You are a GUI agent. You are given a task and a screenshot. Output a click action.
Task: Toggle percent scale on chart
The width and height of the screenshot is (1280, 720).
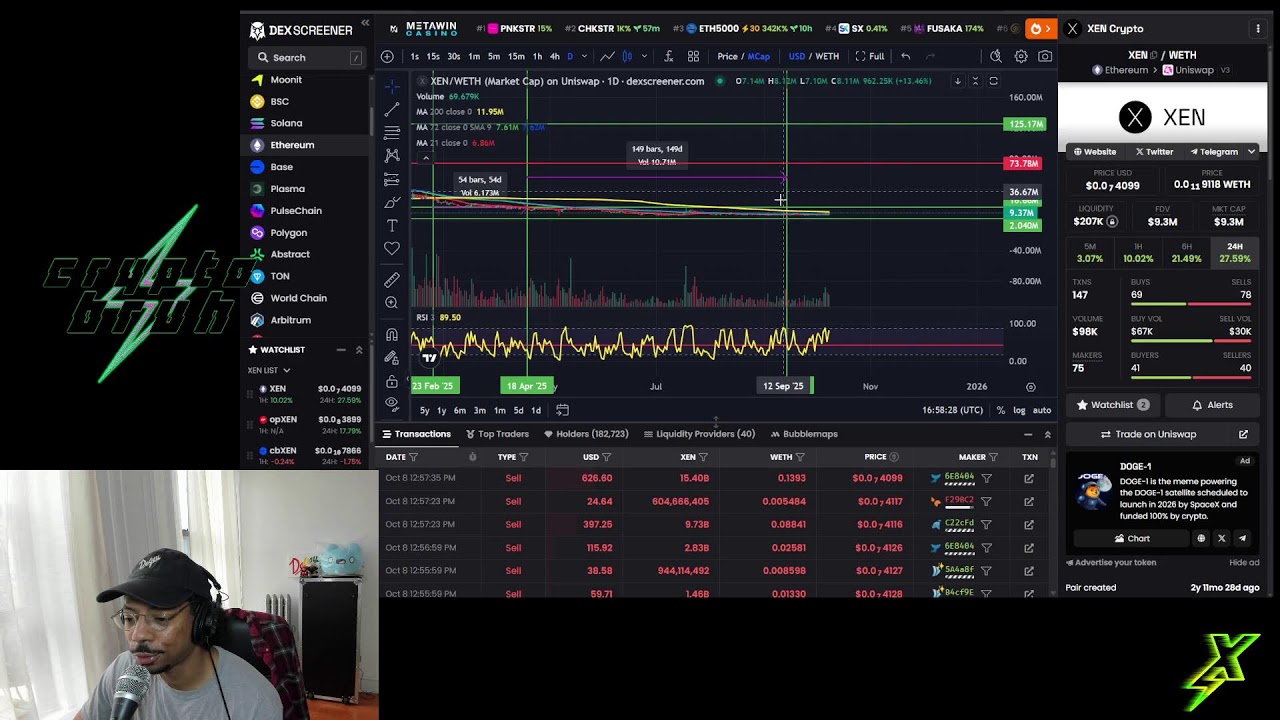1001,410
